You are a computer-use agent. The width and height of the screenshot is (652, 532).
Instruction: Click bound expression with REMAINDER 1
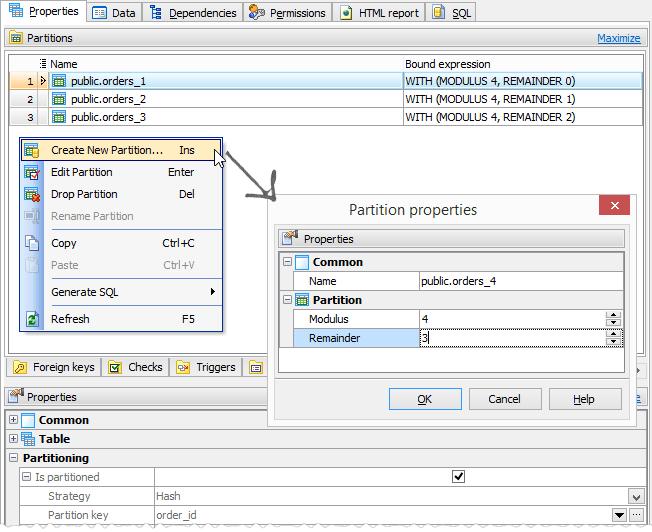(490, 99)
